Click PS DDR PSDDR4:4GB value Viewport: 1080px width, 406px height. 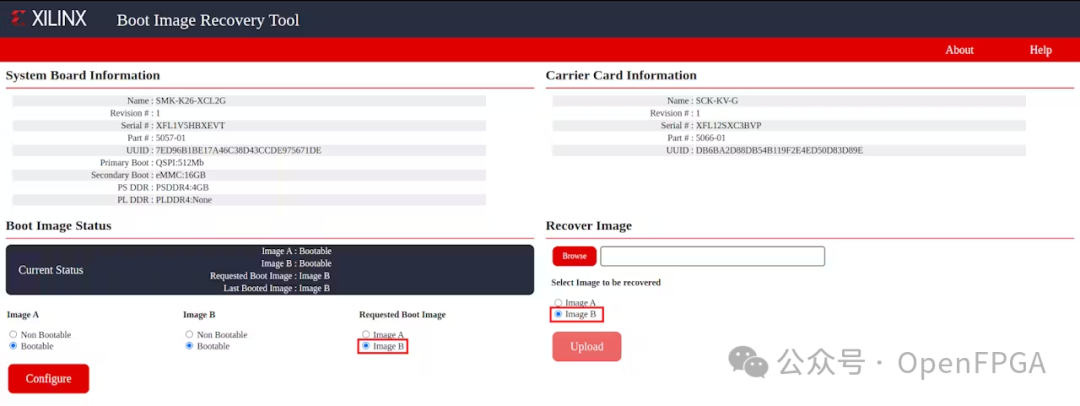click(x=182, y=187)
